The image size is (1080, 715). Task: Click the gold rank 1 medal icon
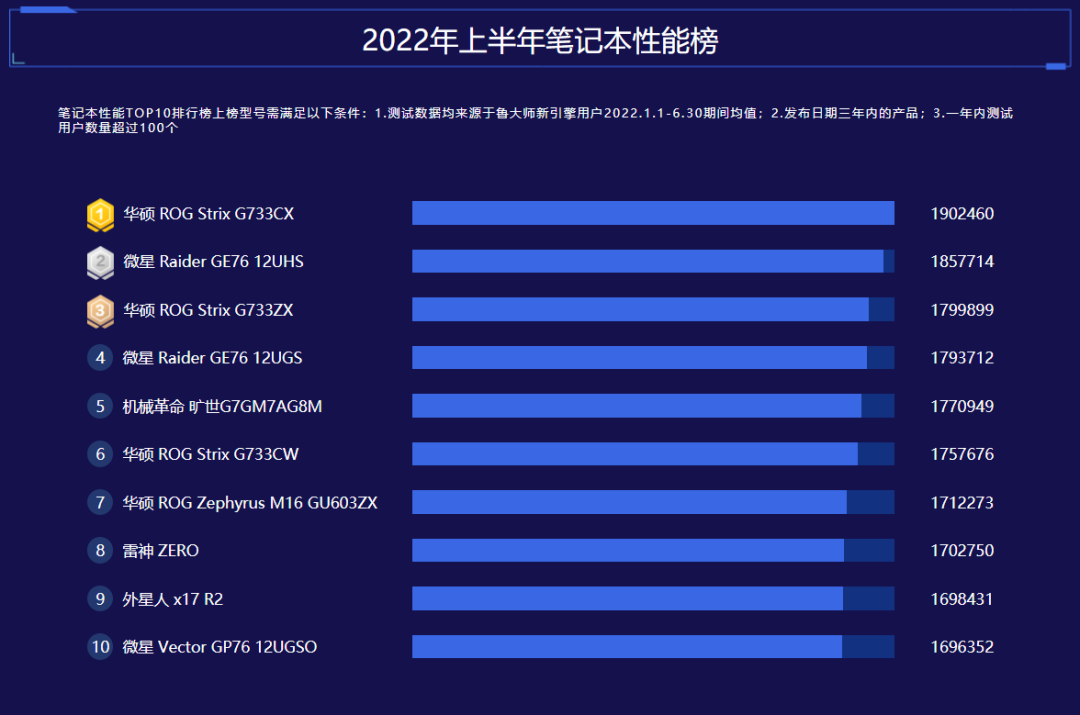tap(101, 214)
